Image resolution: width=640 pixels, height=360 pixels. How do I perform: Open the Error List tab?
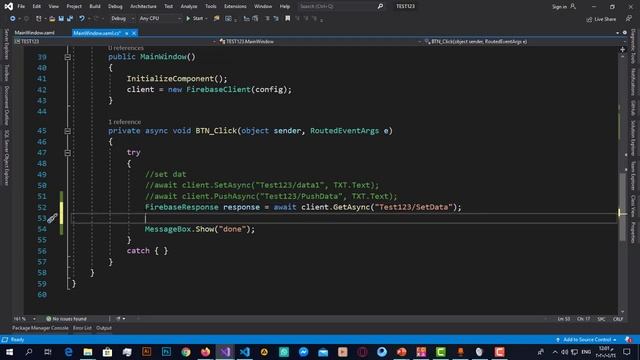[82, 328]
